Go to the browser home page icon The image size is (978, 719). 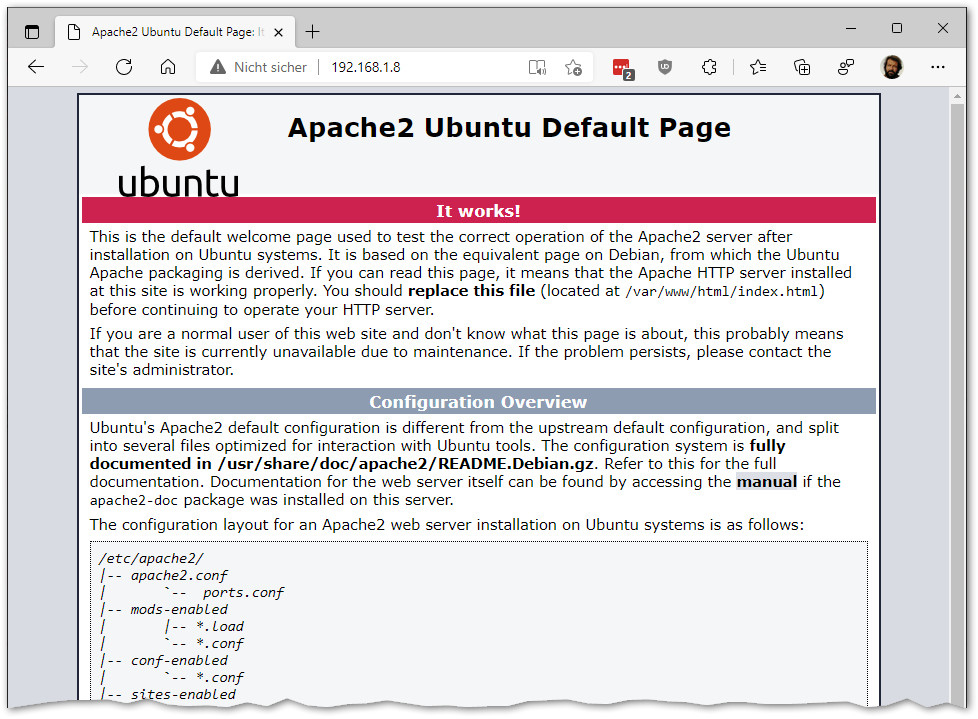click(168, 67)
